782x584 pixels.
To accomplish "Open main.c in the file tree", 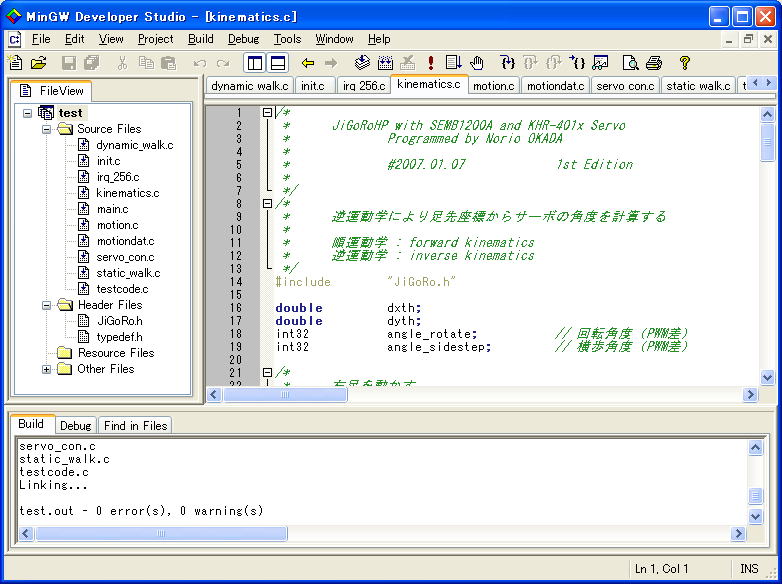I will click(112, 209).
